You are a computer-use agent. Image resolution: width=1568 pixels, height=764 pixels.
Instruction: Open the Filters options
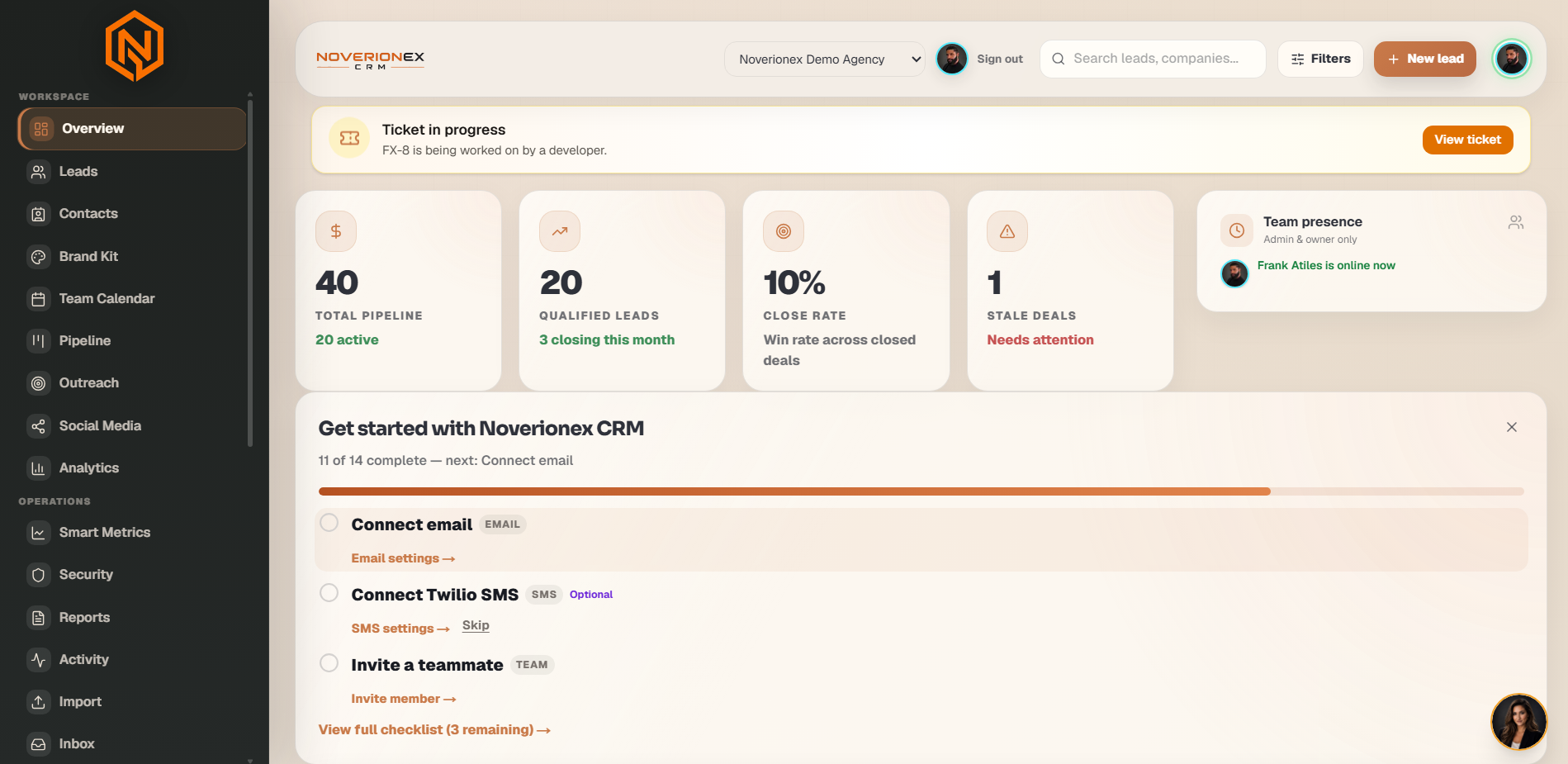click(1320, 59)
